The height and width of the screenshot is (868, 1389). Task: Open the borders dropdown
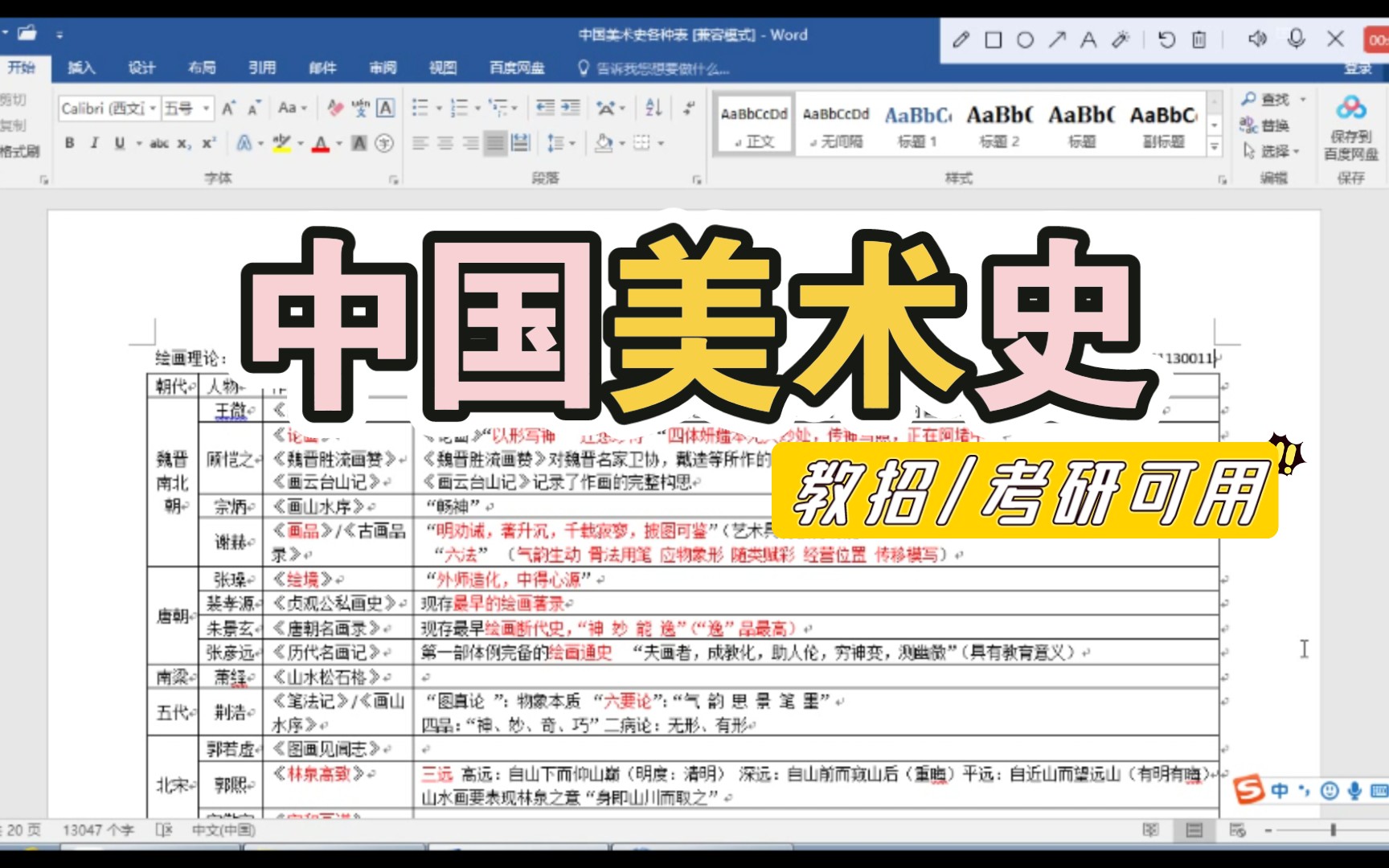662,144
